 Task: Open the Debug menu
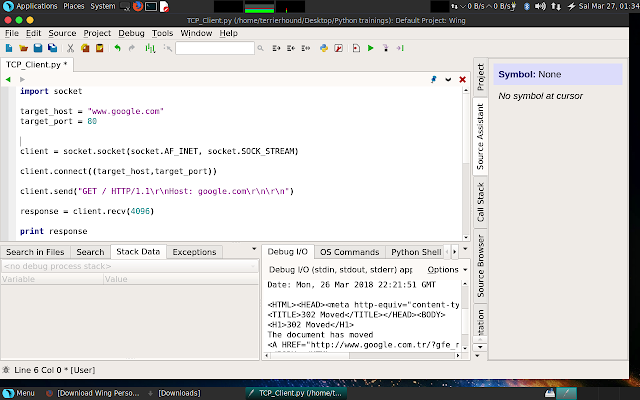point(131,33)
